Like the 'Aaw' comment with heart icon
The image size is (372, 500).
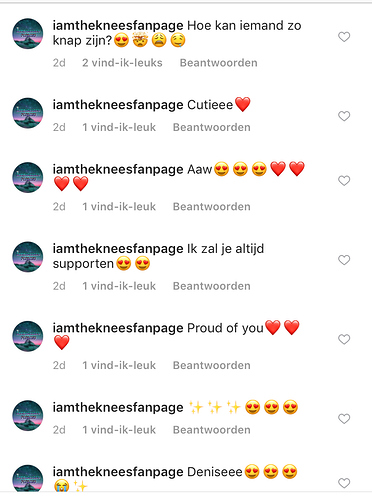click(344, 181)
